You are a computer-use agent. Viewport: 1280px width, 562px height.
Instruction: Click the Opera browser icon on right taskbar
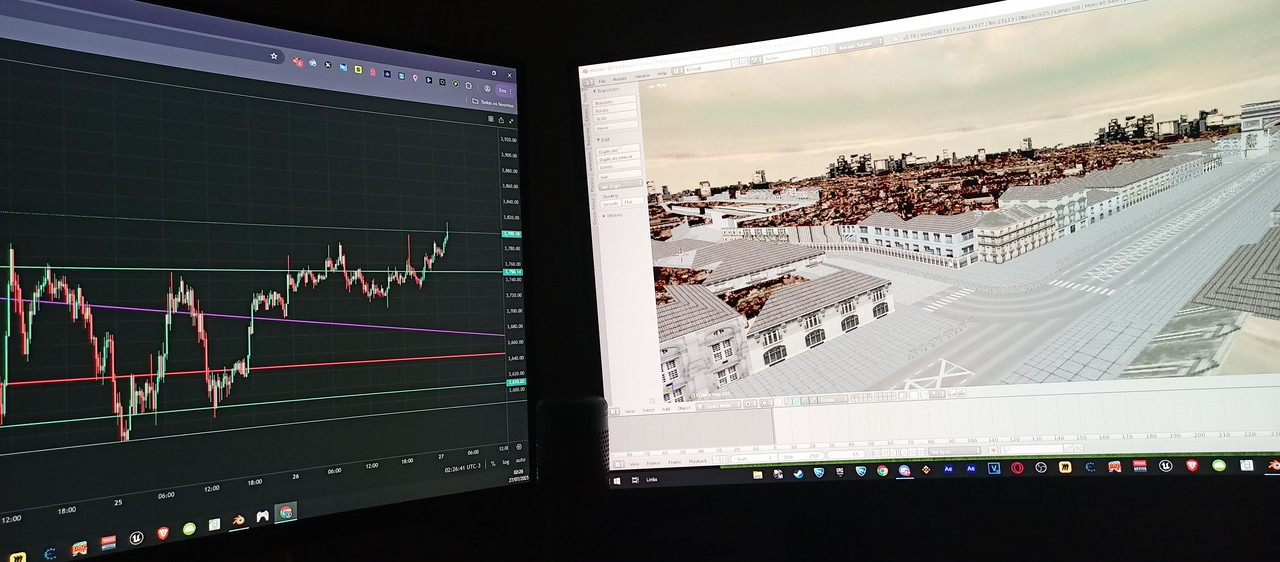click(1017, 468)
